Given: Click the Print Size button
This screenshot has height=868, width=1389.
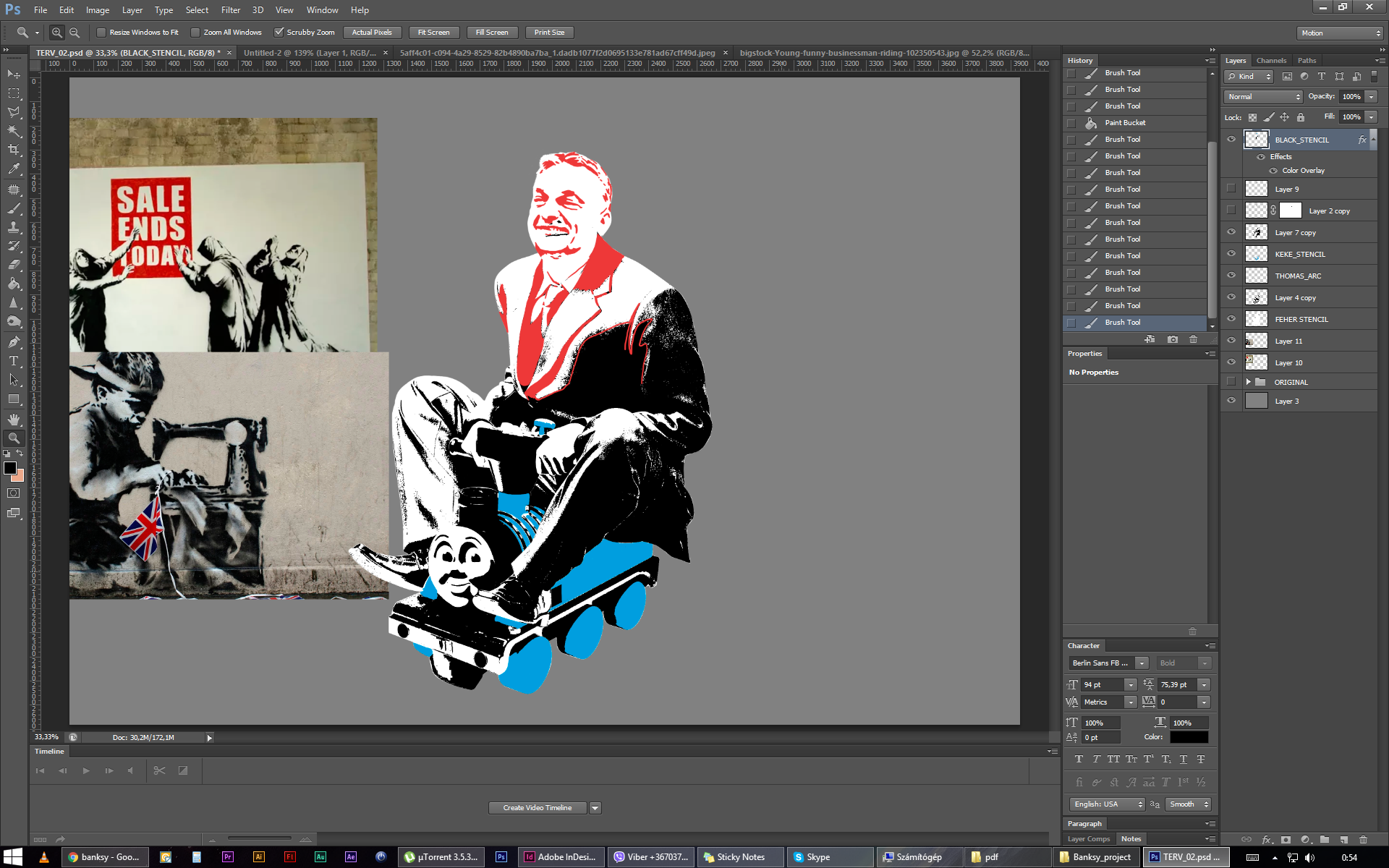Looking at the screenshot, I should tap(549, 33).
